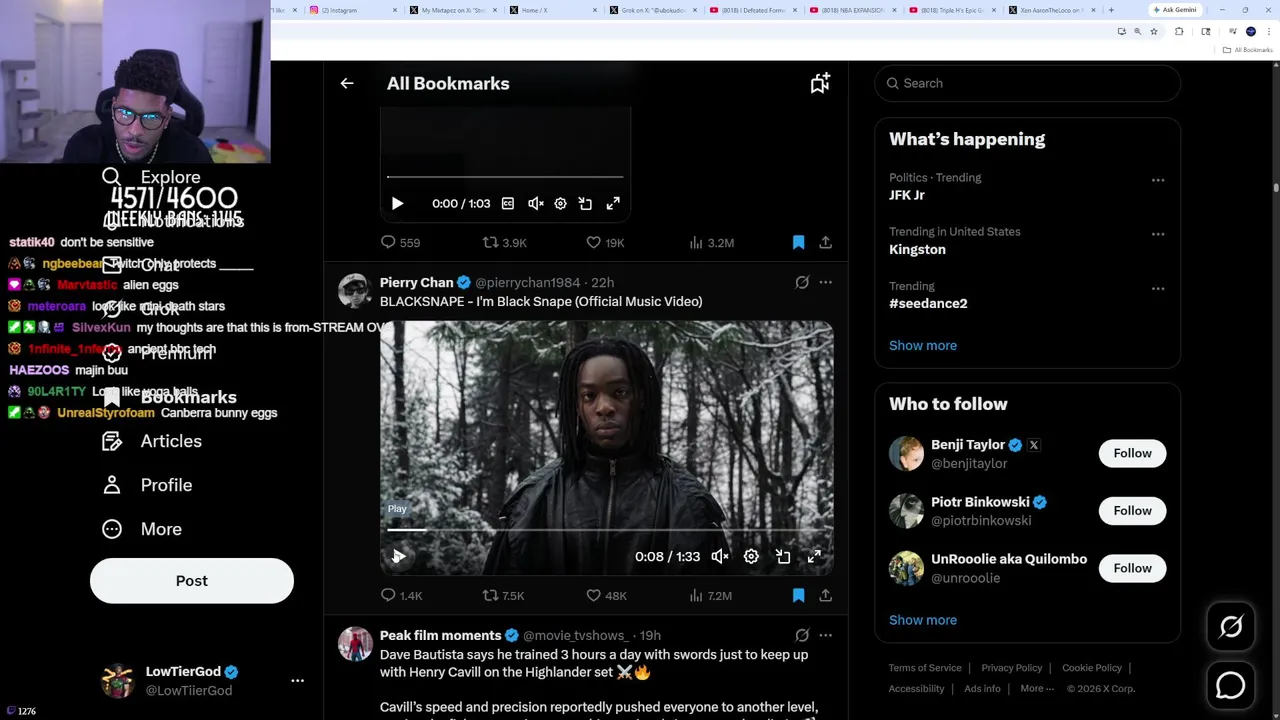Follow Benji Taylor
The image size is (1280, 720).
(x=1132, y=453)
